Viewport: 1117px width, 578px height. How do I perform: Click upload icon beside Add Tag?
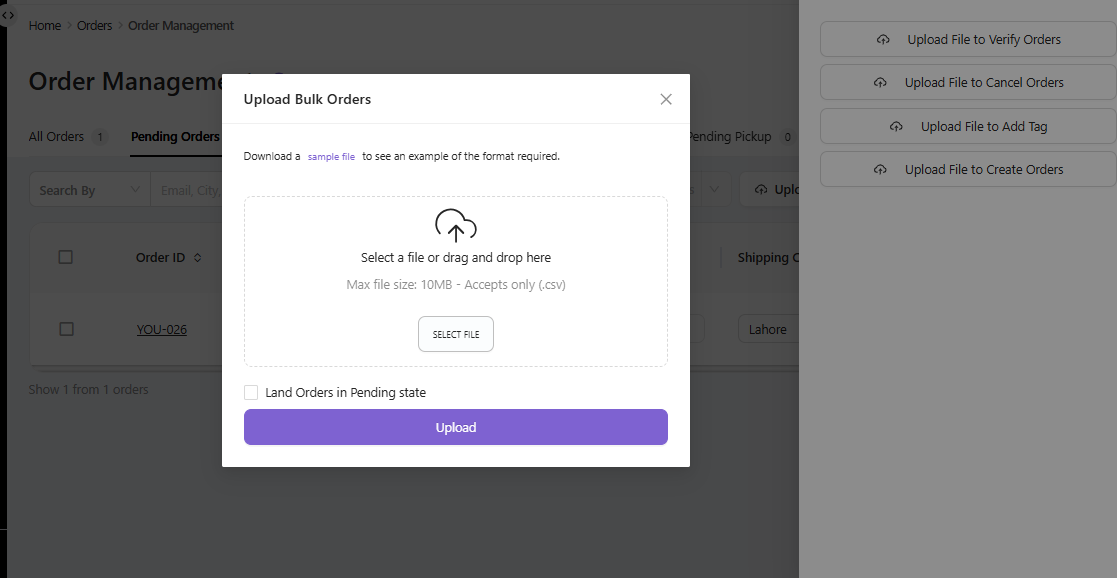click(896, 127)
